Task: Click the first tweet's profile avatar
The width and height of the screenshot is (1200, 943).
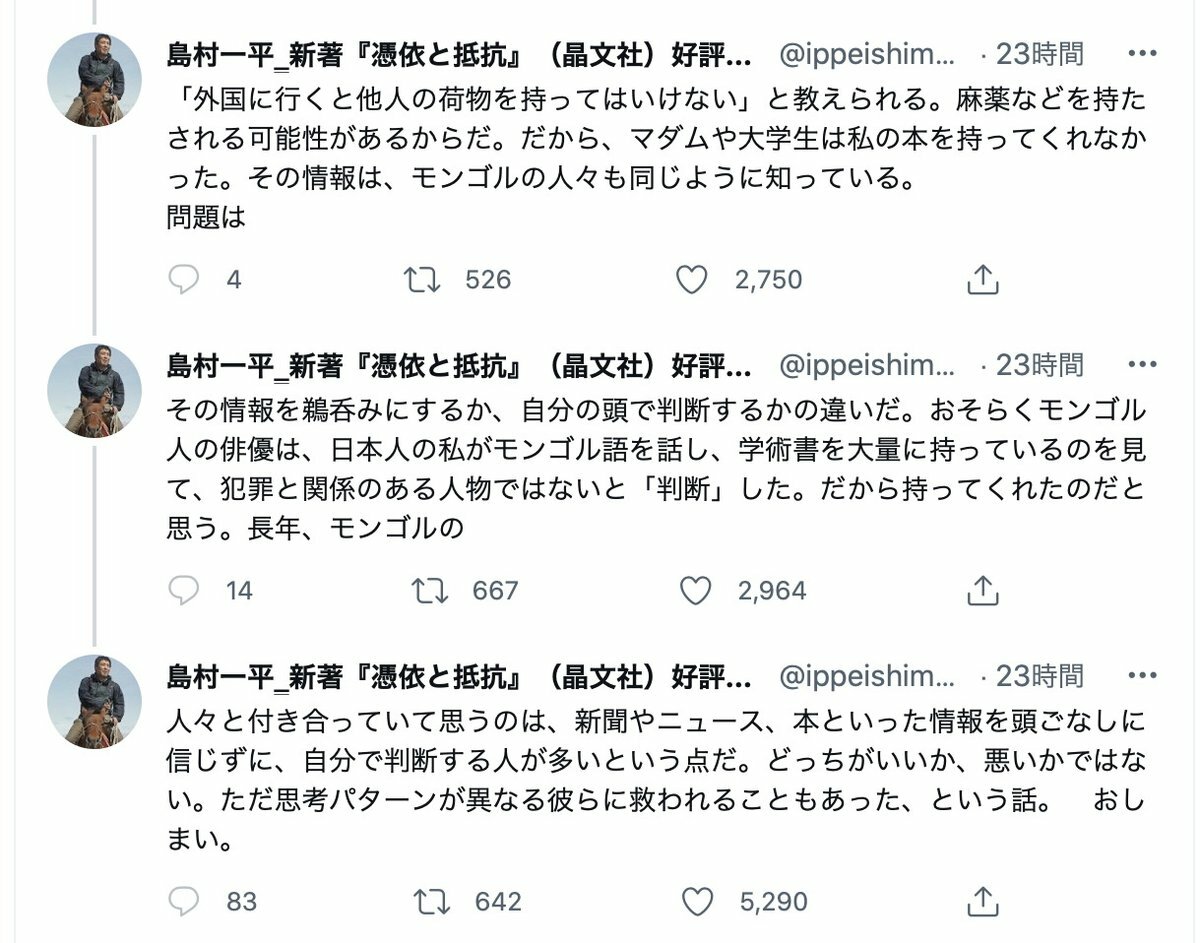Action: coord(95,80)
